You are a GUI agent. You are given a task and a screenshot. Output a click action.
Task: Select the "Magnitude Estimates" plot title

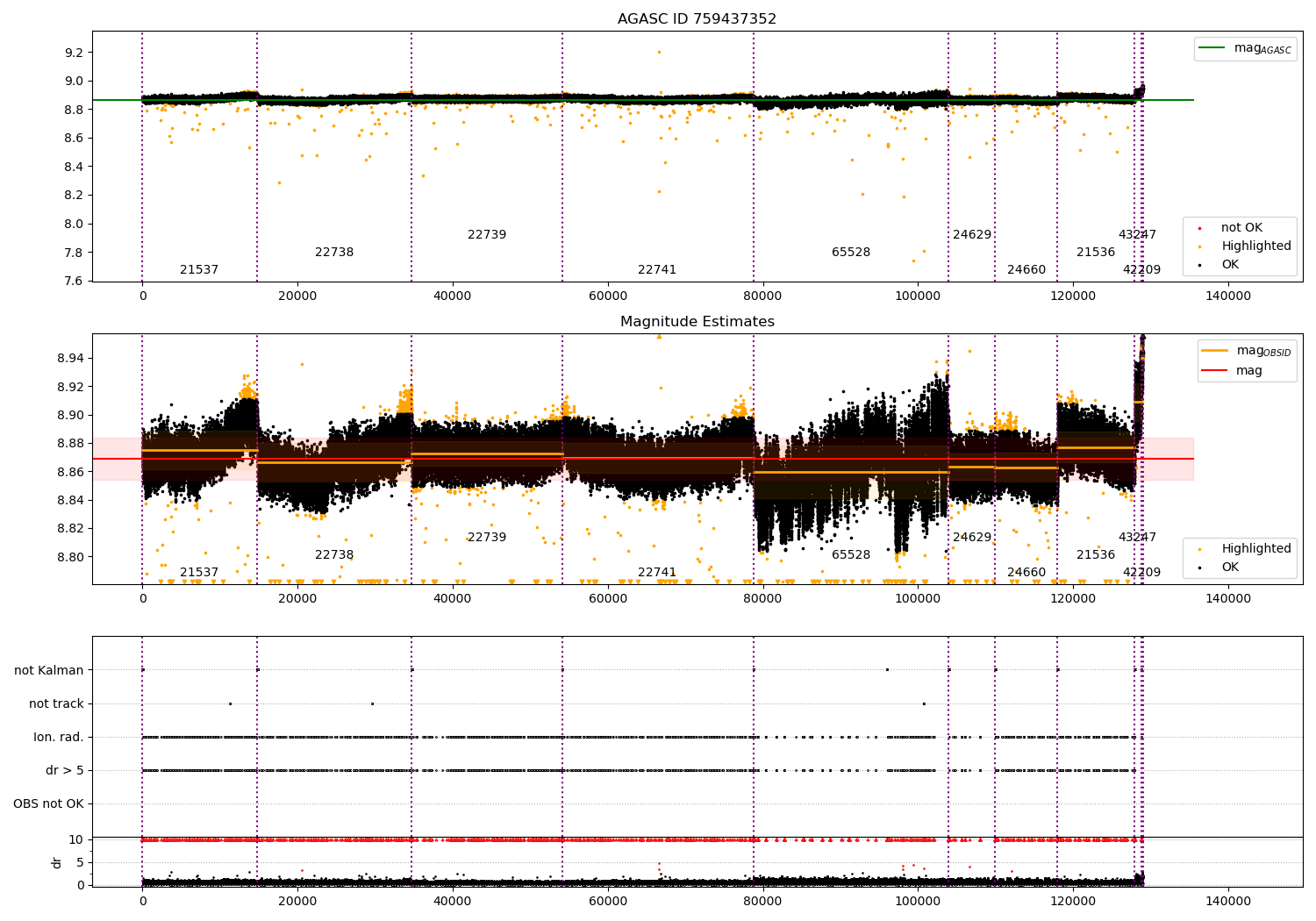697,321
